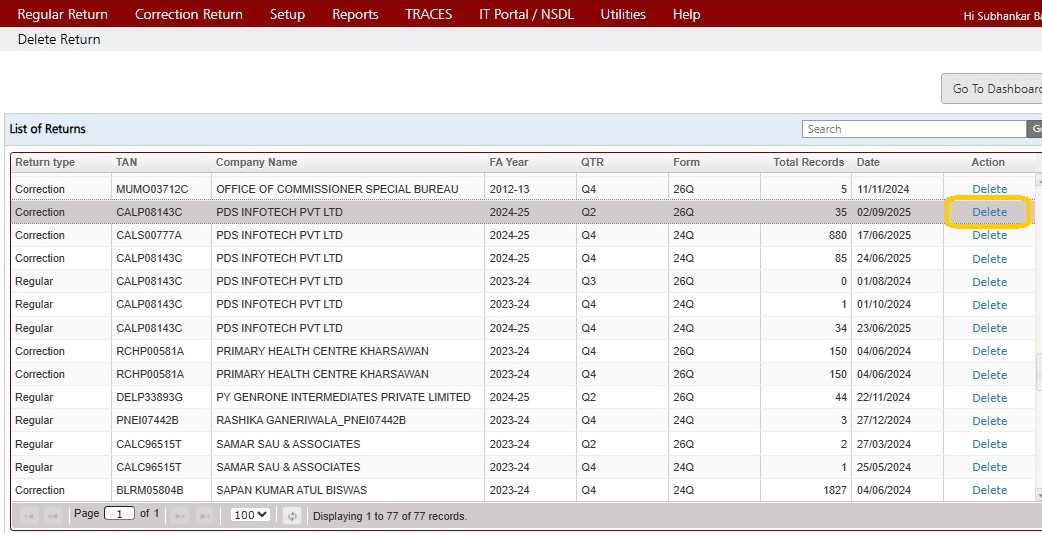
Task: Click the previous page arrow icon
Action: click(52, 516)
